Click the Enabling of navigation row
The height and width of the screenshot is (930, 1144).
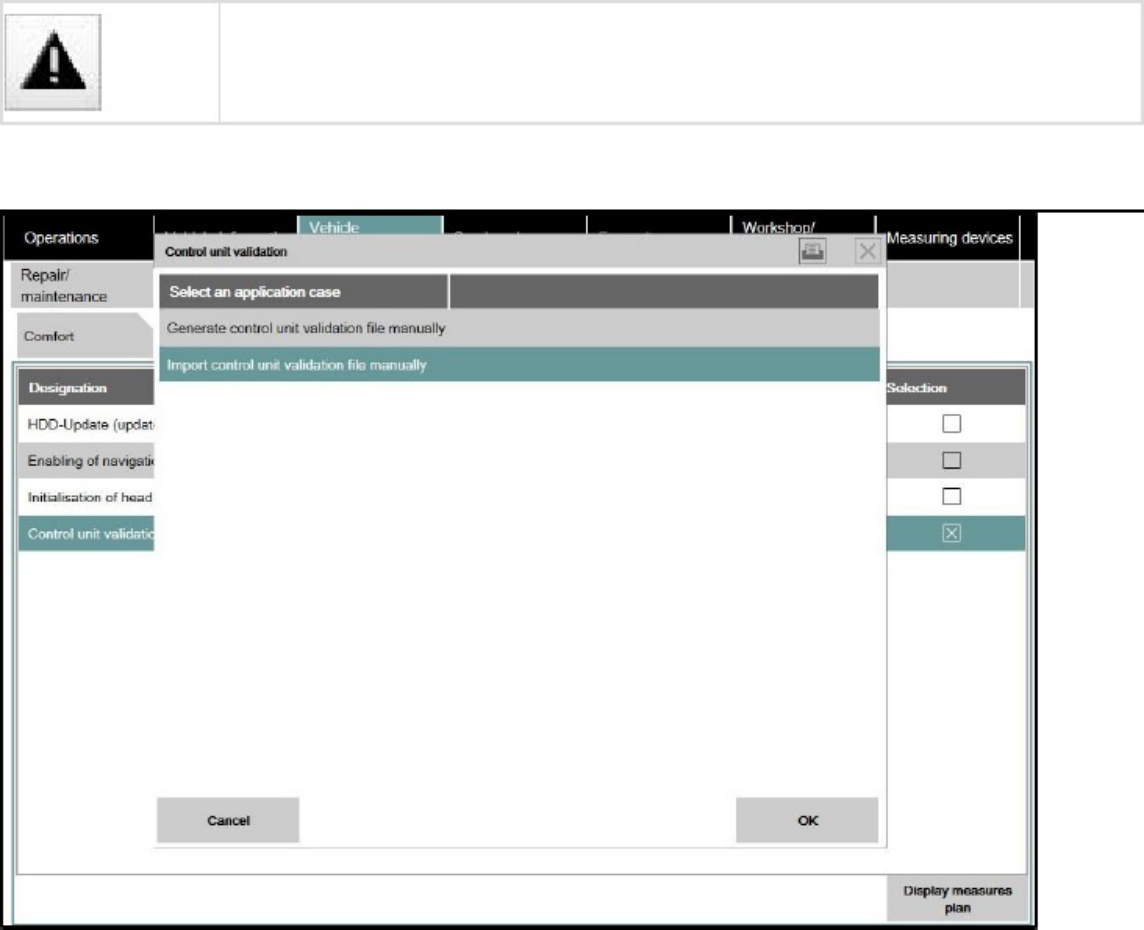point(86,460)
